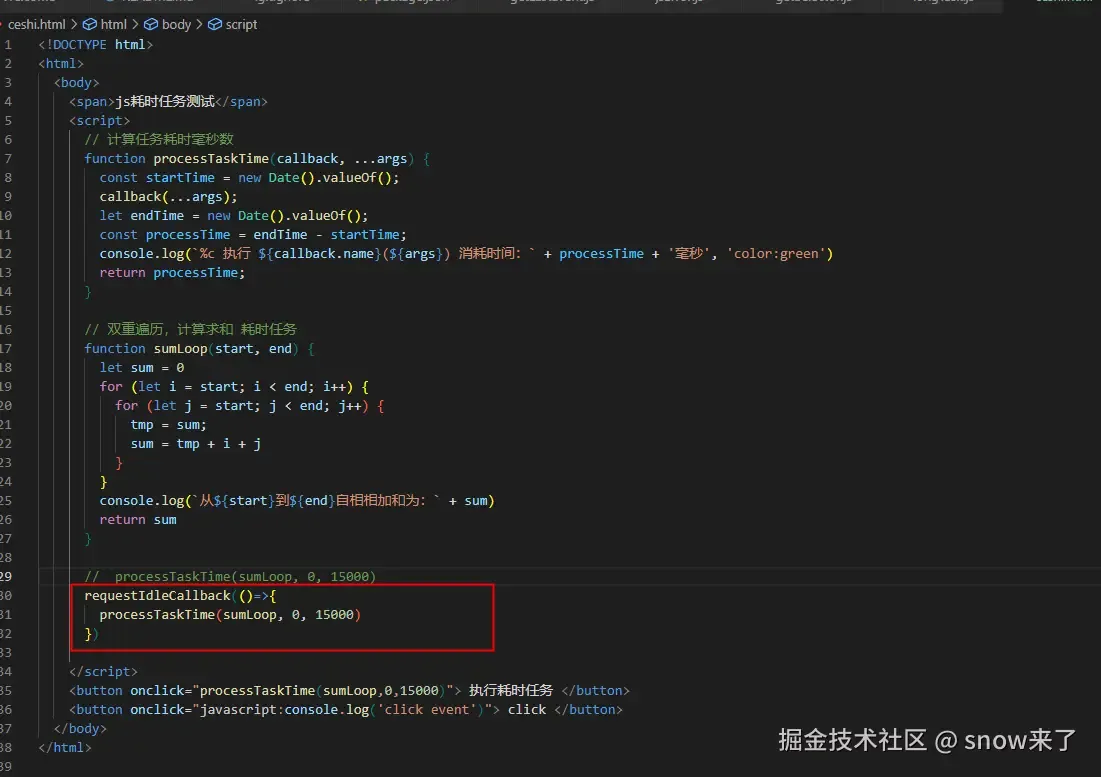Click the span text js耗时任务测试
Screen dimensions: 1101x777
click(x=165, y=102)
